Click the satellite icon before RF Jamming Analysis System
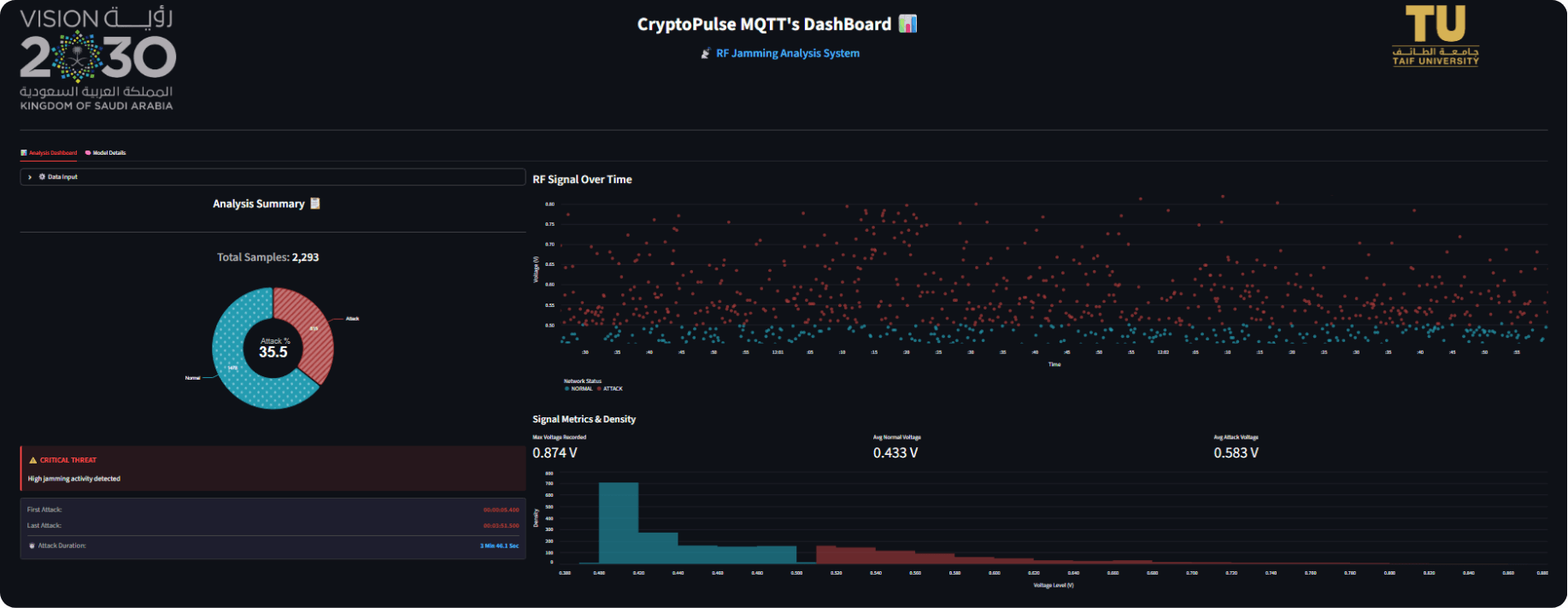 [x=706, y=53]
